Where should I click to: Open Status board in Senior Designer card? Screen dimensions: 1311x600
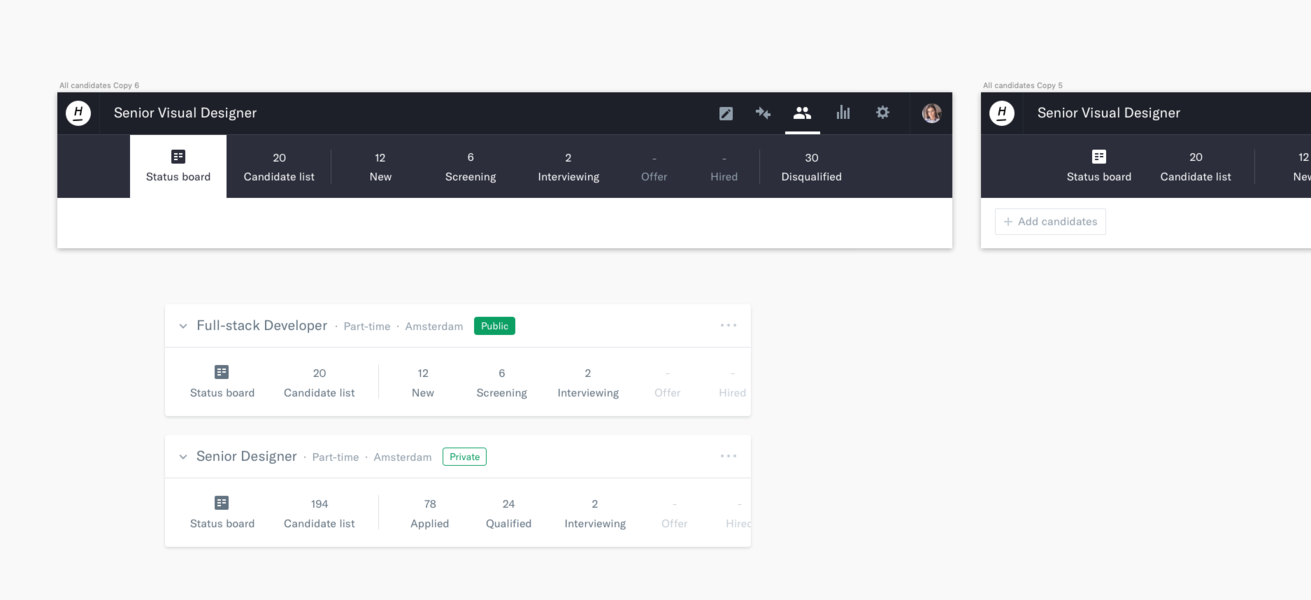tap(222, 513)
